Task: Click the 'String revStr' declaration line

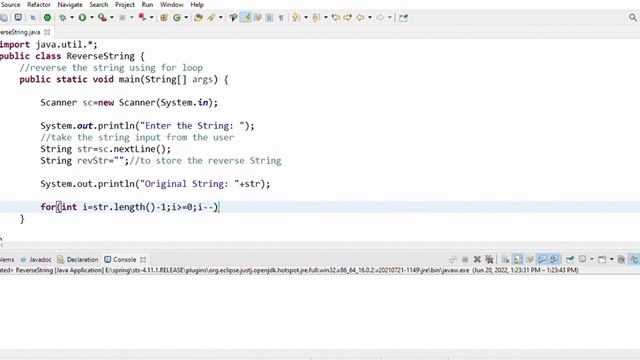Action: [x=161, y=160]
